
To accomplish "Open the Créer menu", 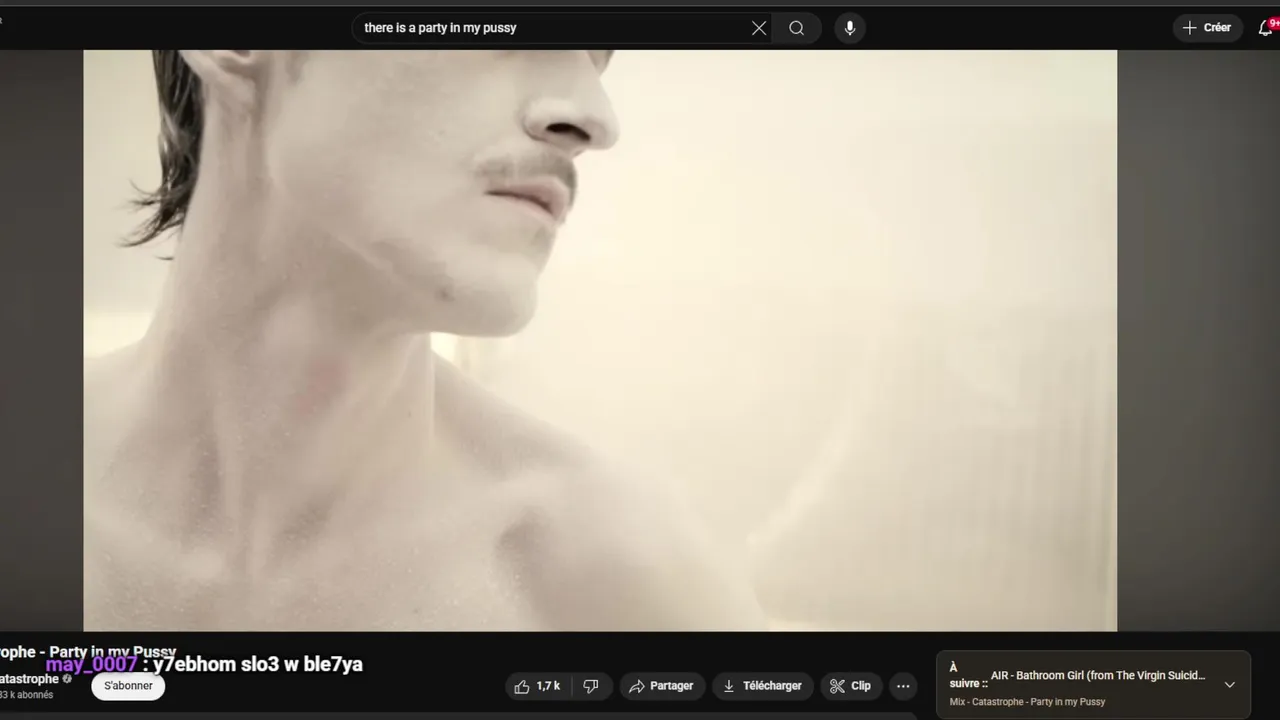I will click(1208, 28).
